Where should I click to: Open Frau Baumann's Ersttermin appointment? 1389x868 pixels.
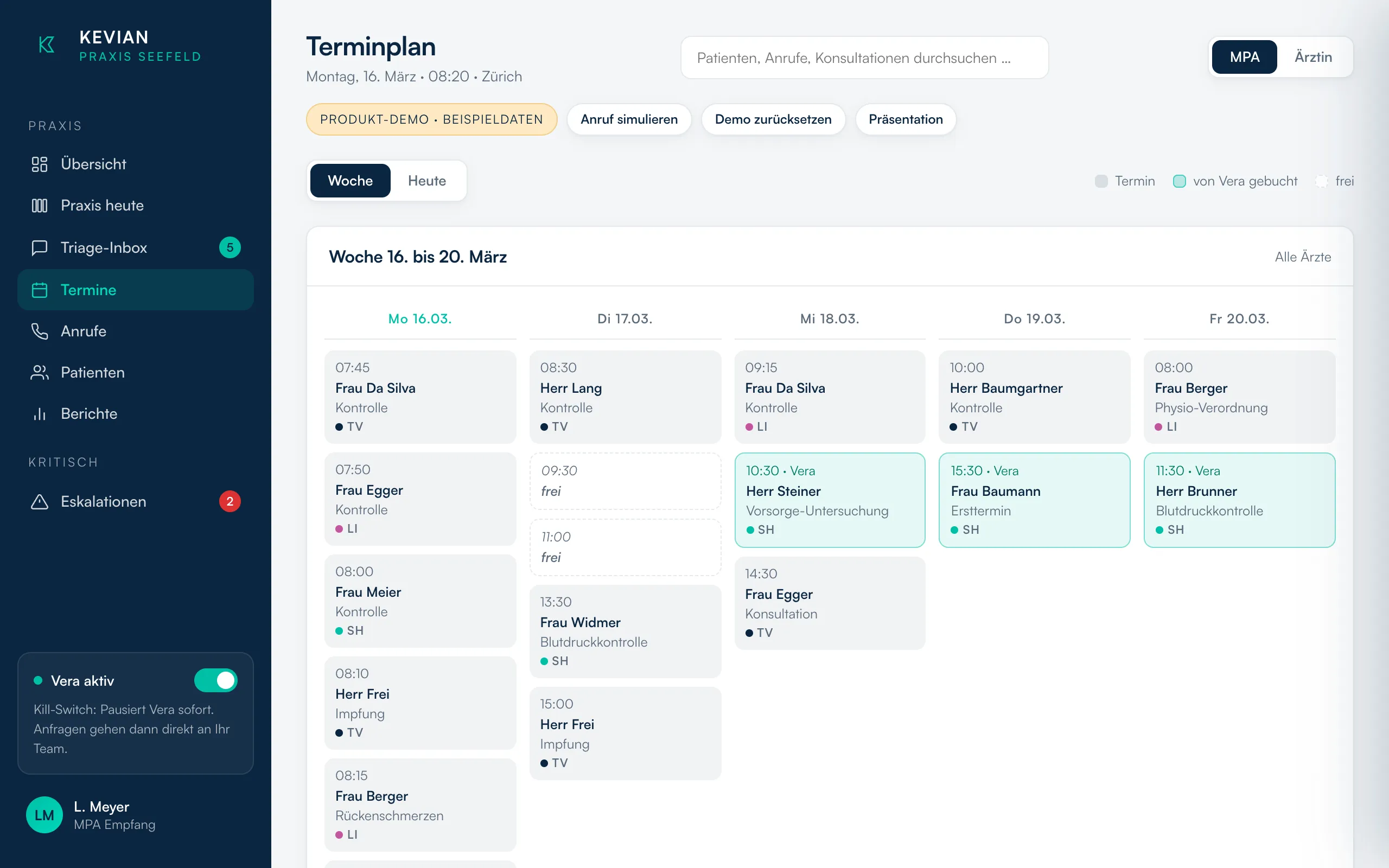pos(1034,500)
